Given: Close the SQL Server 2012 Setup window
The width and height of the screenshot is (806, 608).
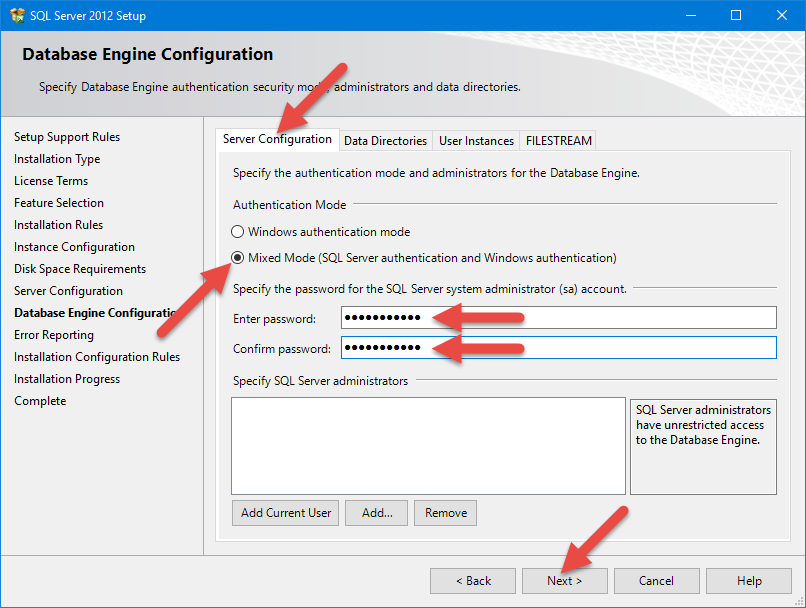Looking at the screenshot, I should (x=782, y=15).
